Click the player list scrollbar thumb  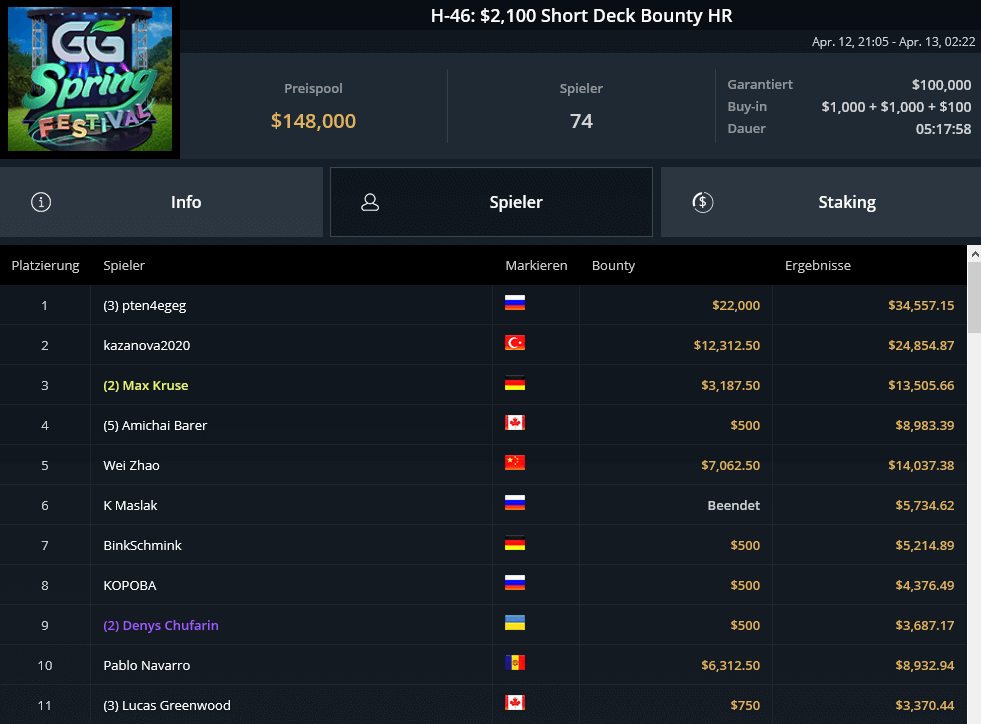pyautogui.click(x=974, y=298)
